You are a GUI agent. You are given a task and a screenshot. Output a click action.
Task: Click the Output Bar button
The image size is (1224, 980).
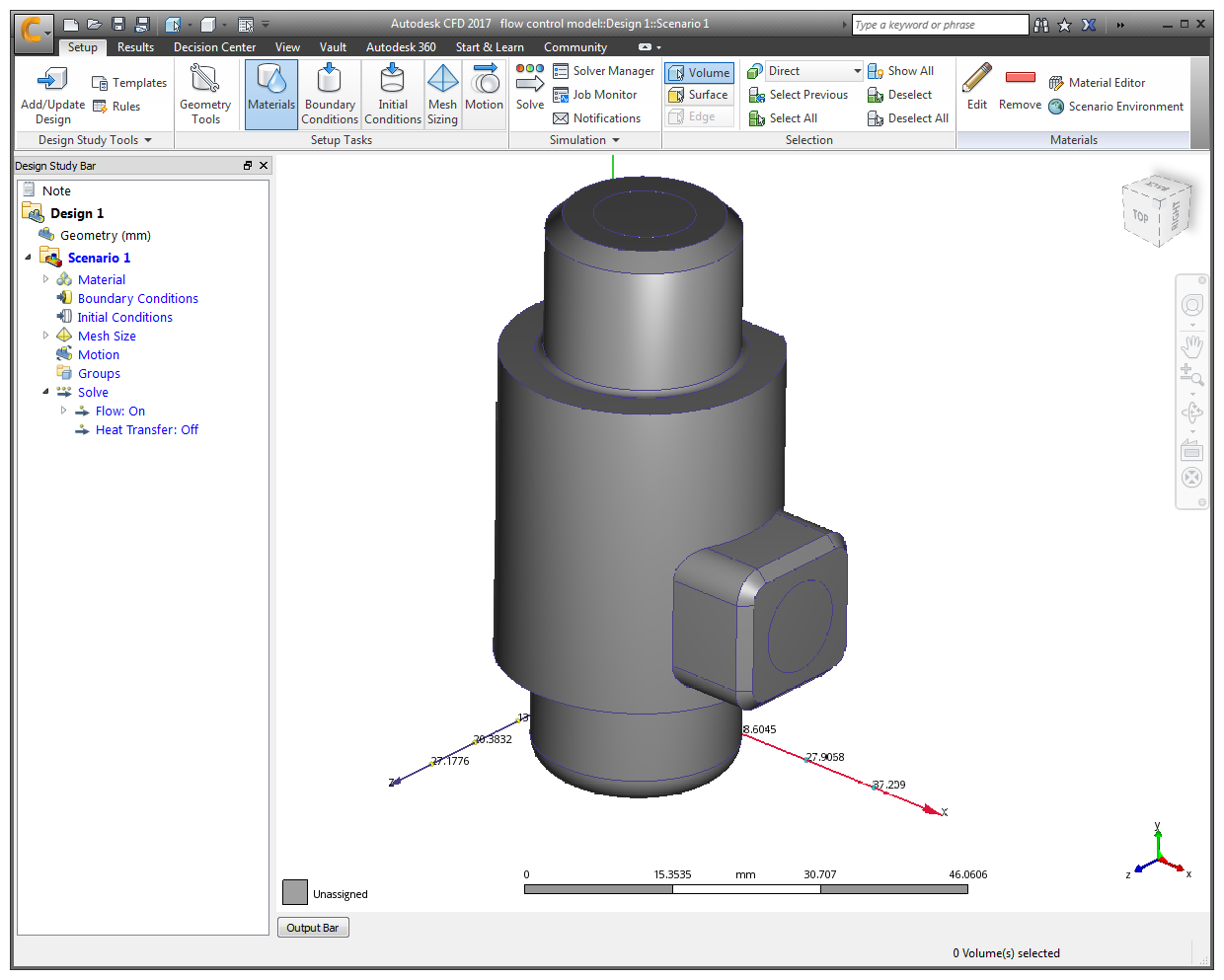[313, 928]
